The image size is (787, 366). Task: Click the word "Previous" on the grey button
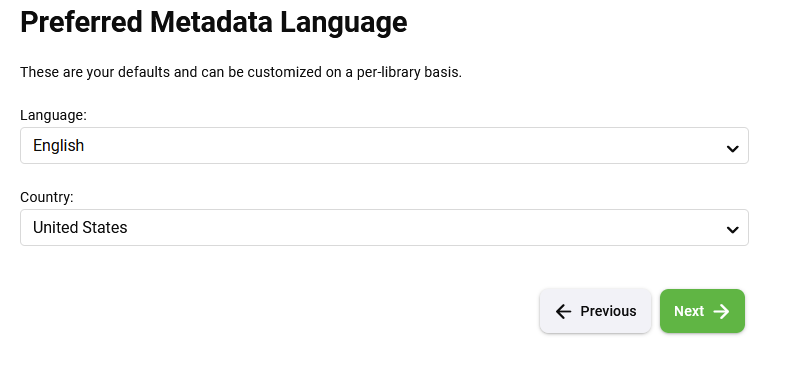tap(608, 311)
